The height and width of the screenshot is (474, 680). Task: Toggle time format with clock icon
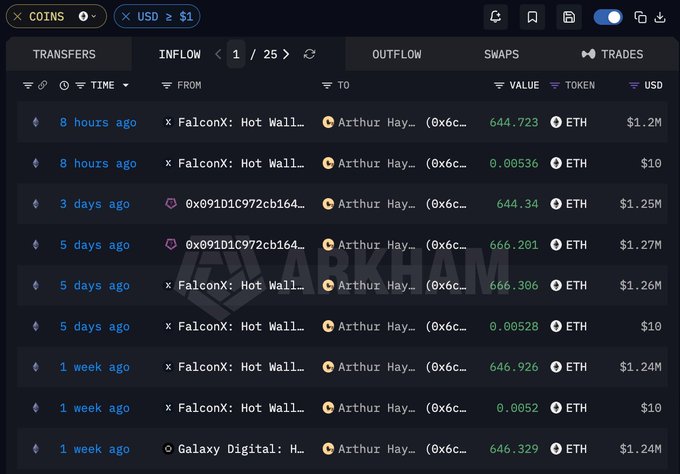pos(64,85)
